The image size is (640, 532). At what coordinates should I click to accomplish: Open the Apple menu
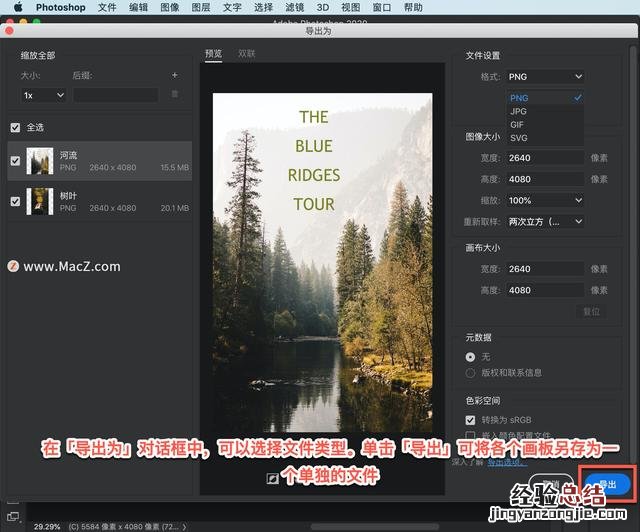18,7
